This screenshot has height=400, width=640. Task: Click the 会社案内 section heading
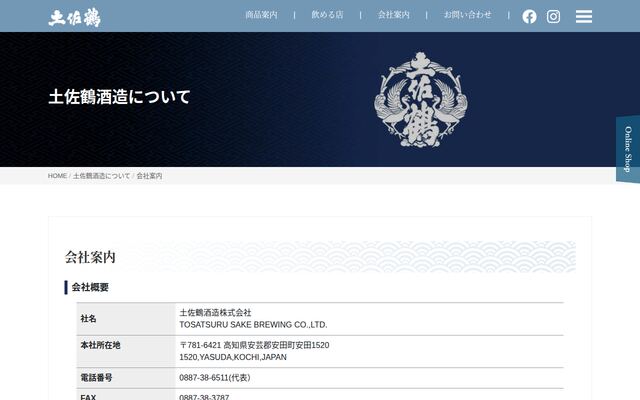(90, 257)
